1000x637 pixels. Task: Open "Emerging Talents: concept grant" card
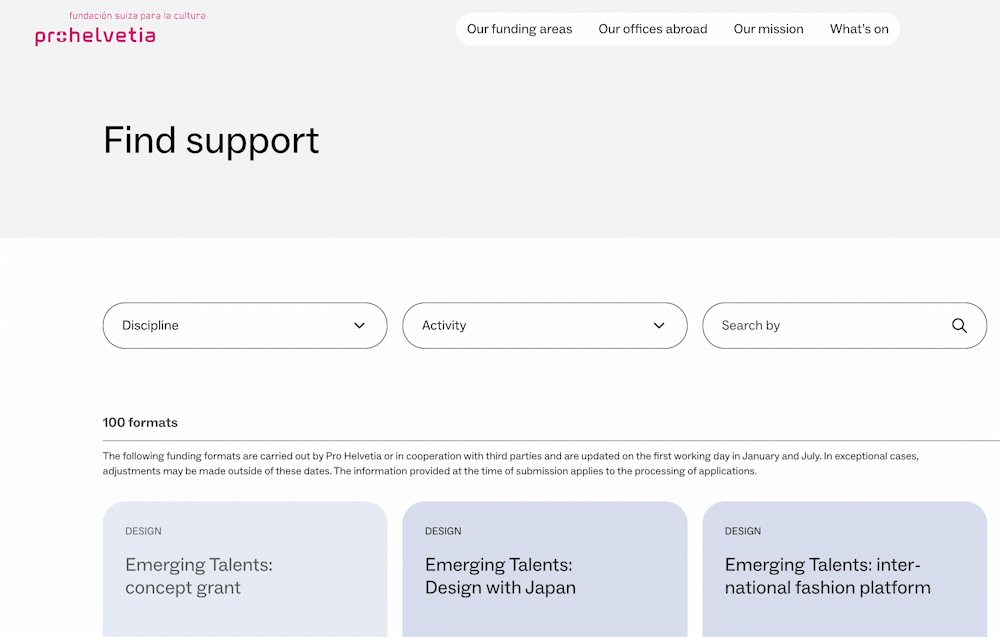198,576
